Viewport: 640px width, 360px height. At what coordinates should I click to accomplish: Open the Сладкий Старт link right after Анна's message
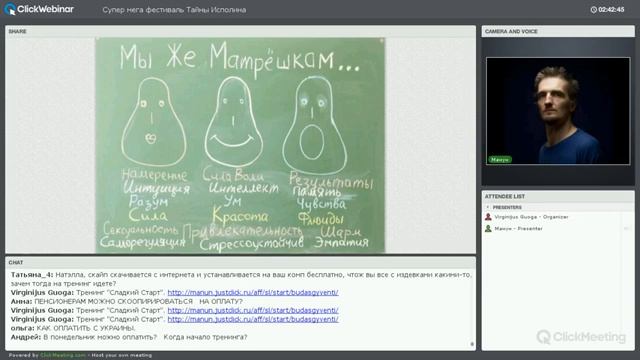pyautogui.click(x=253, y=310)
